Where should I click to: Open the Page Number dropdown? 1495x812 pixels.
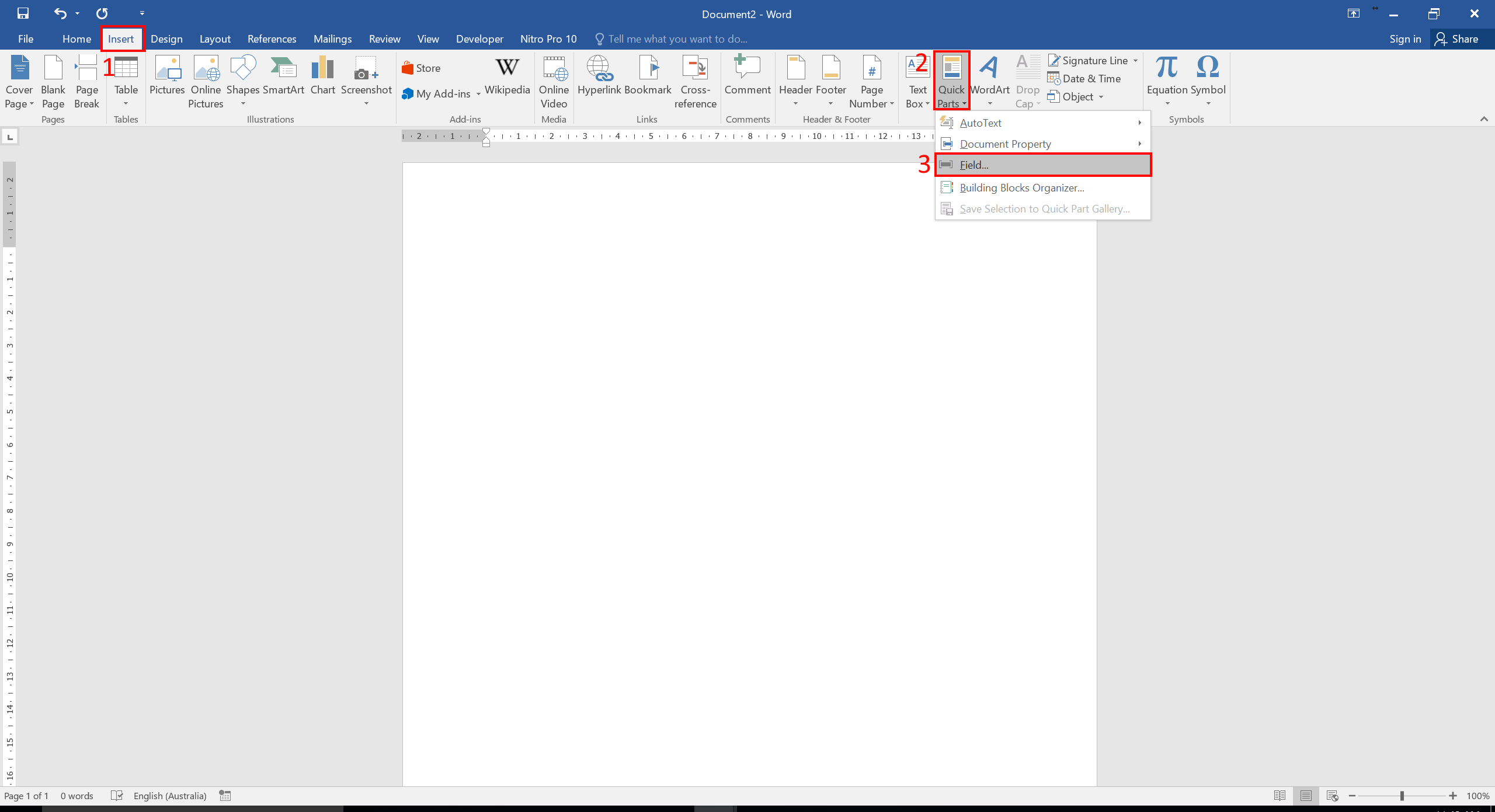[871, 82]
